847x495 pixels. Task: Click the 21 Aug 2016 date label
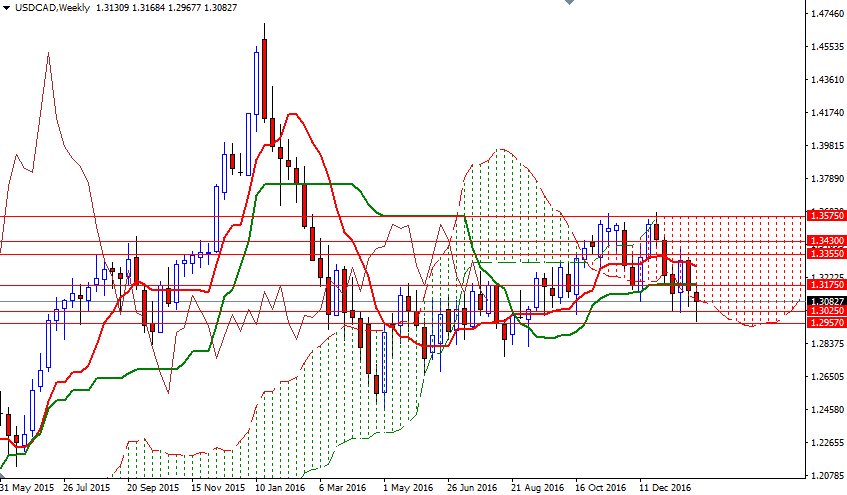pos(537,487)
